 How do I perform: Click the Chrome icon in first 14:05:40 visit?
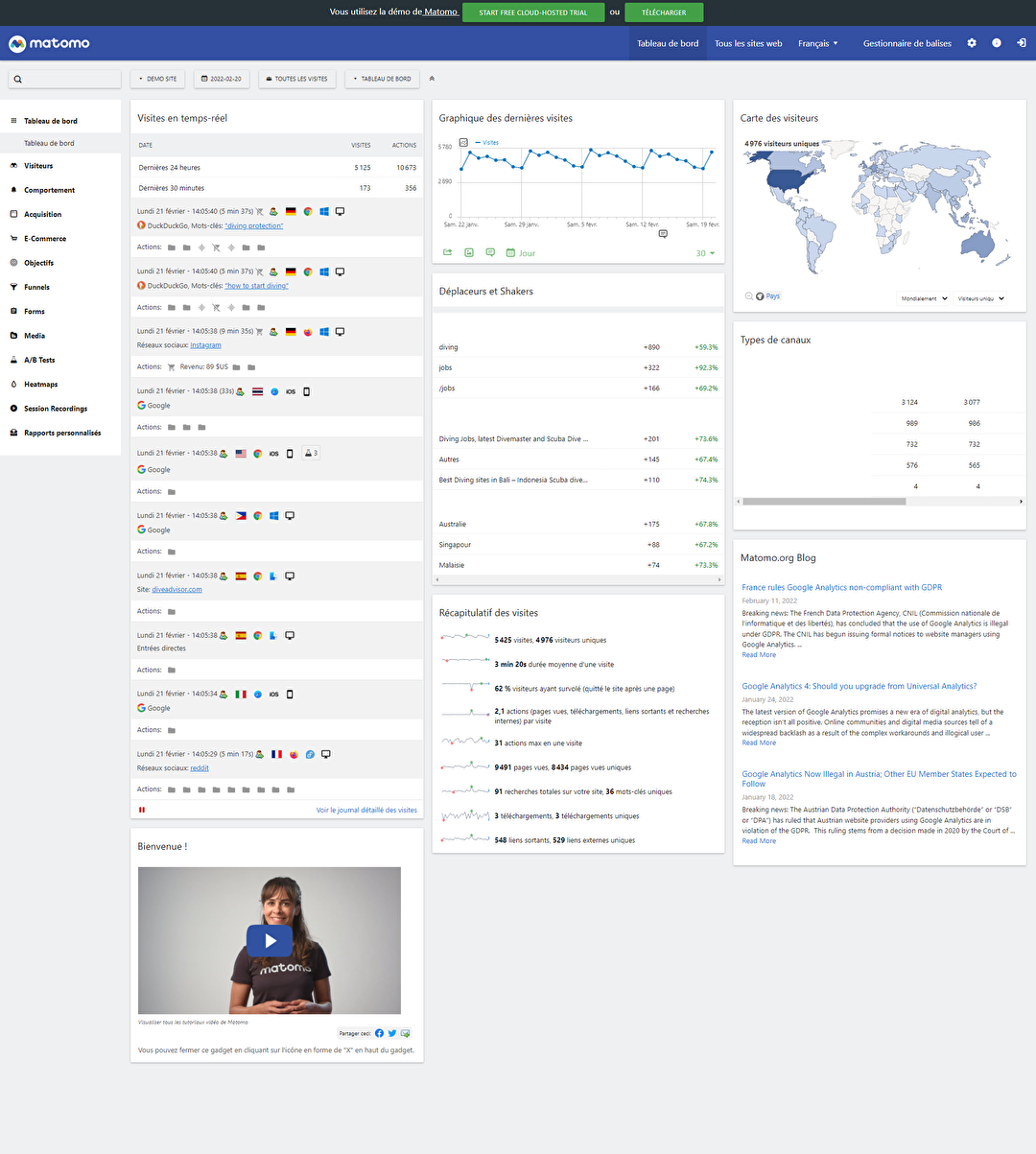(x=308, y=211)
